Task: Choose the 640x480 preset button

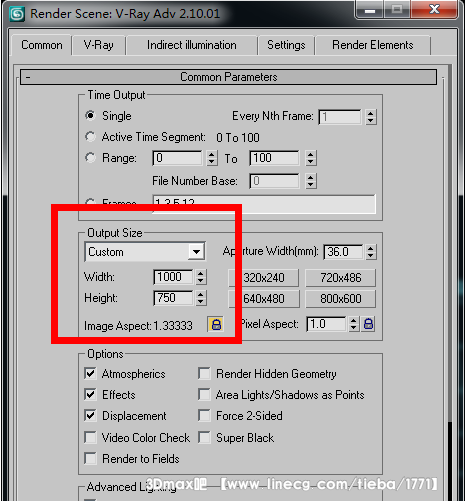Action: click(x=263, y=299)
